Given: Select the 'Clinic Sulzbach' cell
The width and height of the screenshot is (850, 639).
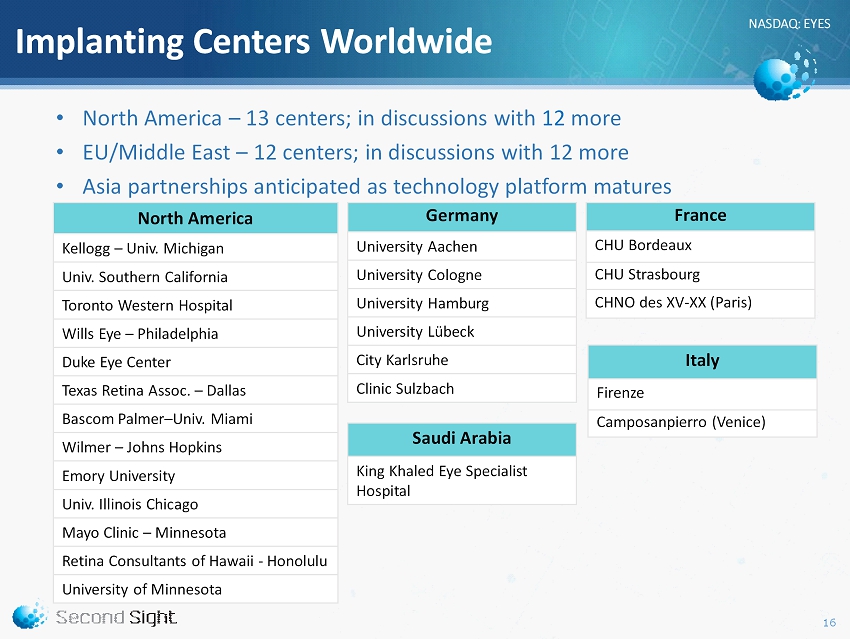Looking at the screenshot, I should [462, 389].
